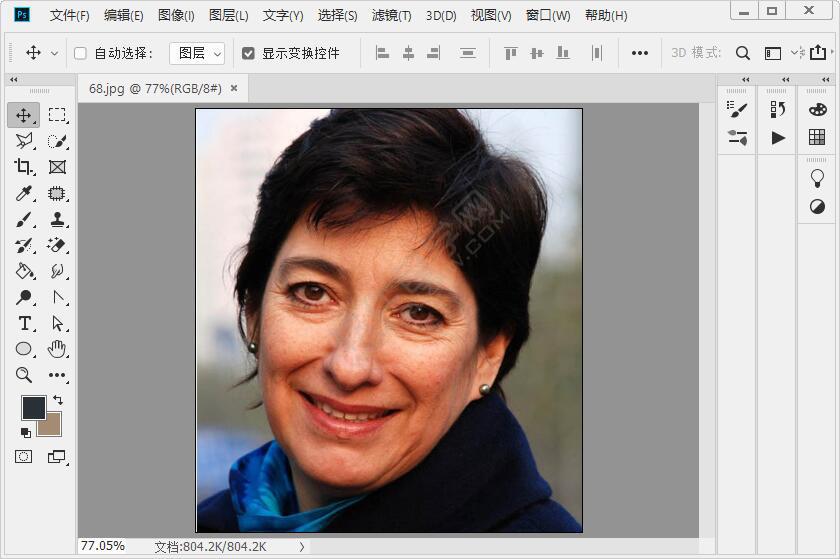This screenshot has width=840, height=559.
Task: Select the History Brush tool
Action: [x=24, y=245]
